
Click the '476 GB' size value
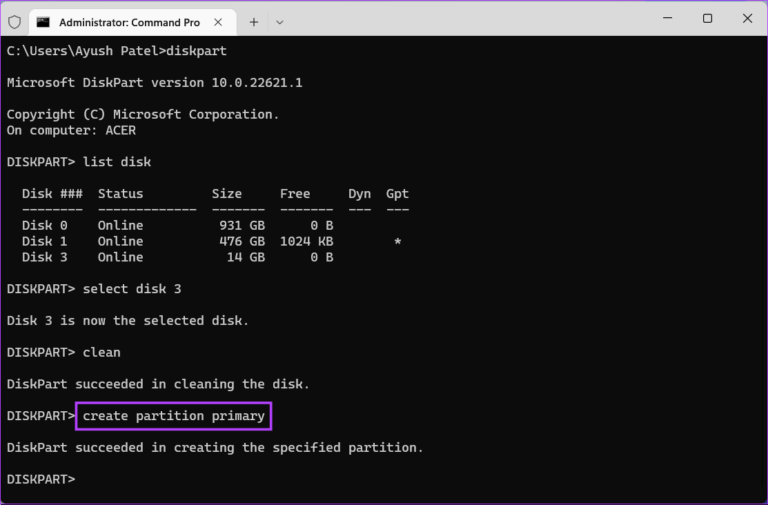(242, 241)
